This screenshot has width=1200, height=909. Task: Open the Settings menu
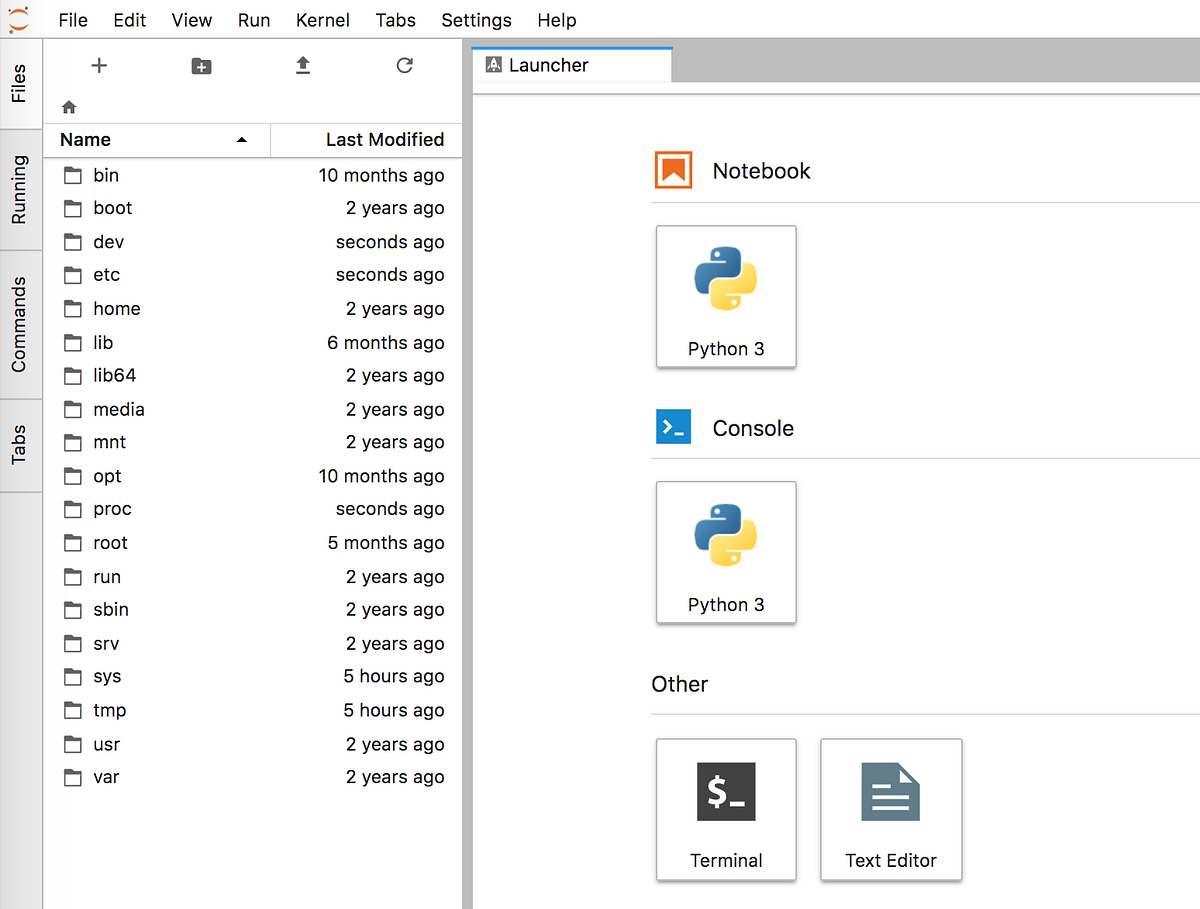tap(476, 20)
